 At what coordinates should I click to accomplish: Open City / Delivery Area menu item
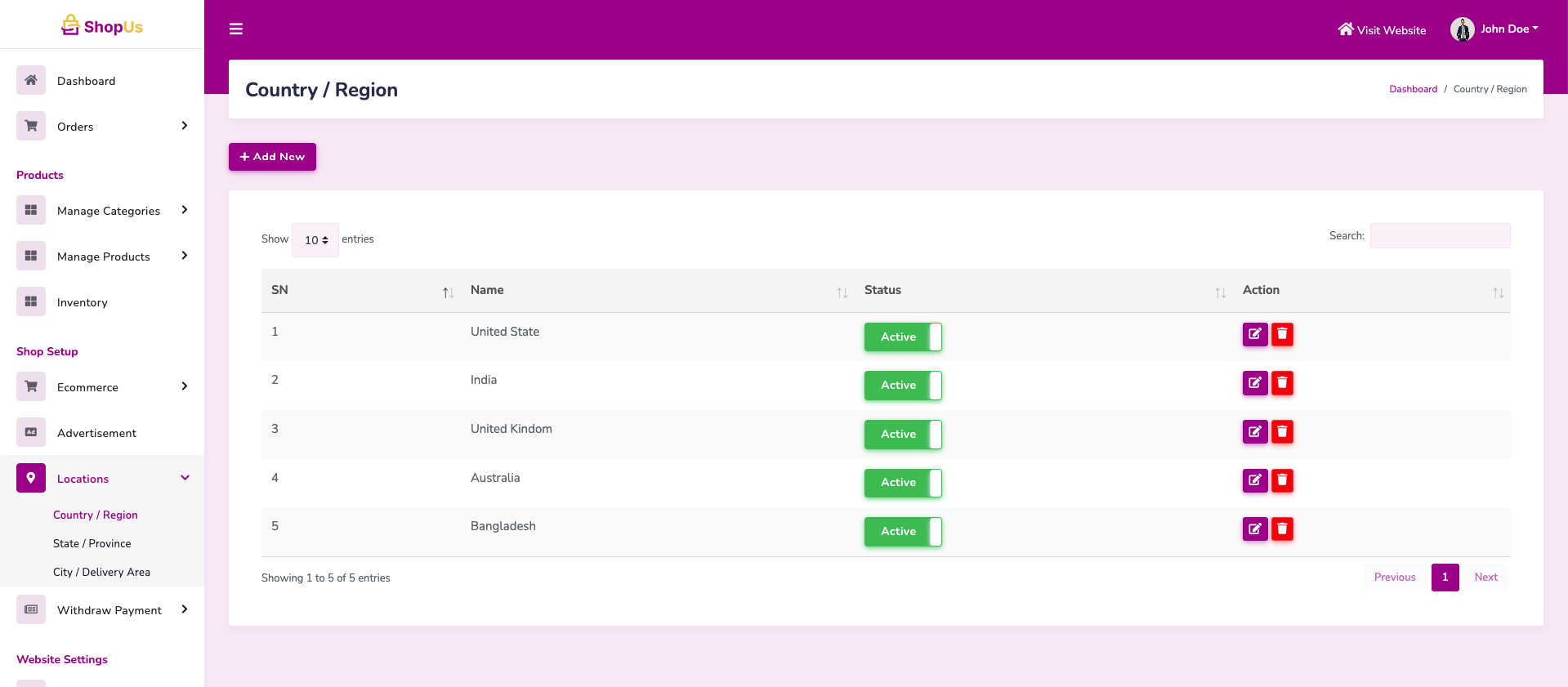(101, 572)
